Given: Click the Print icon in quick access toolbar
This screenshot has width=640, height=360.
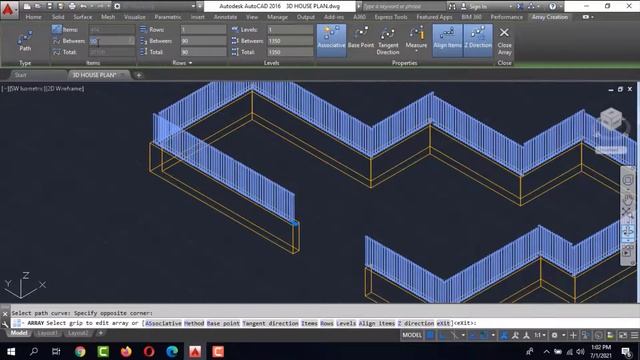Looking at the screenshot, I should (x=72, y=6).
